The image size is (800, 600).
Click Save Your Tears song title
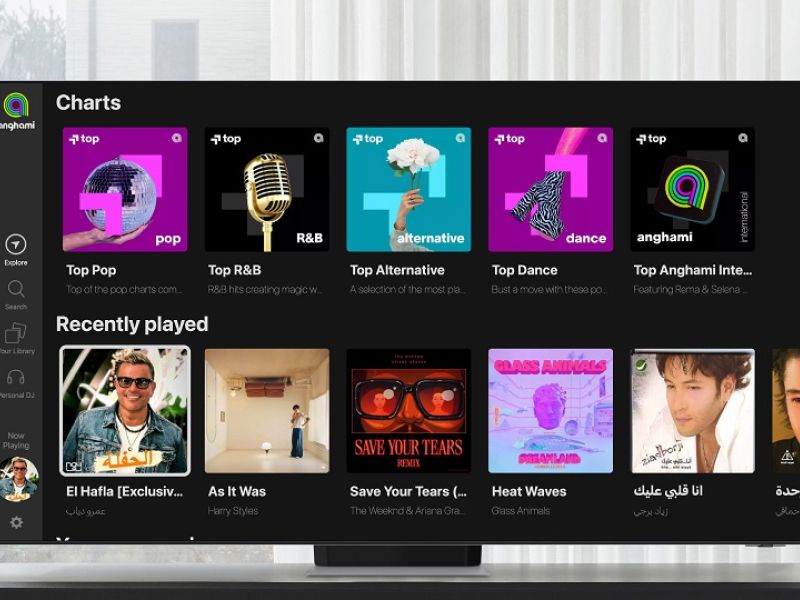pos(408,491)
